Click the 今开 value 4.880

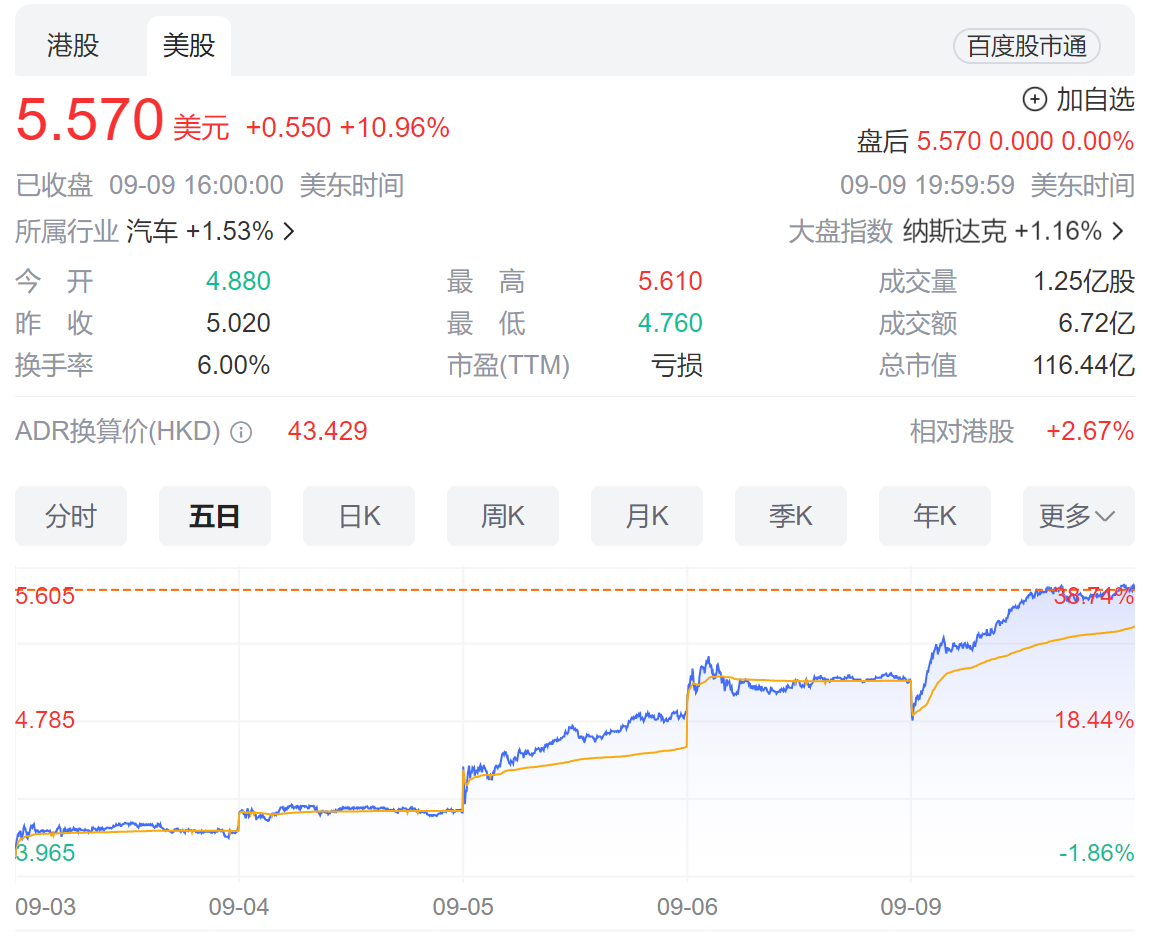(238, 281)
